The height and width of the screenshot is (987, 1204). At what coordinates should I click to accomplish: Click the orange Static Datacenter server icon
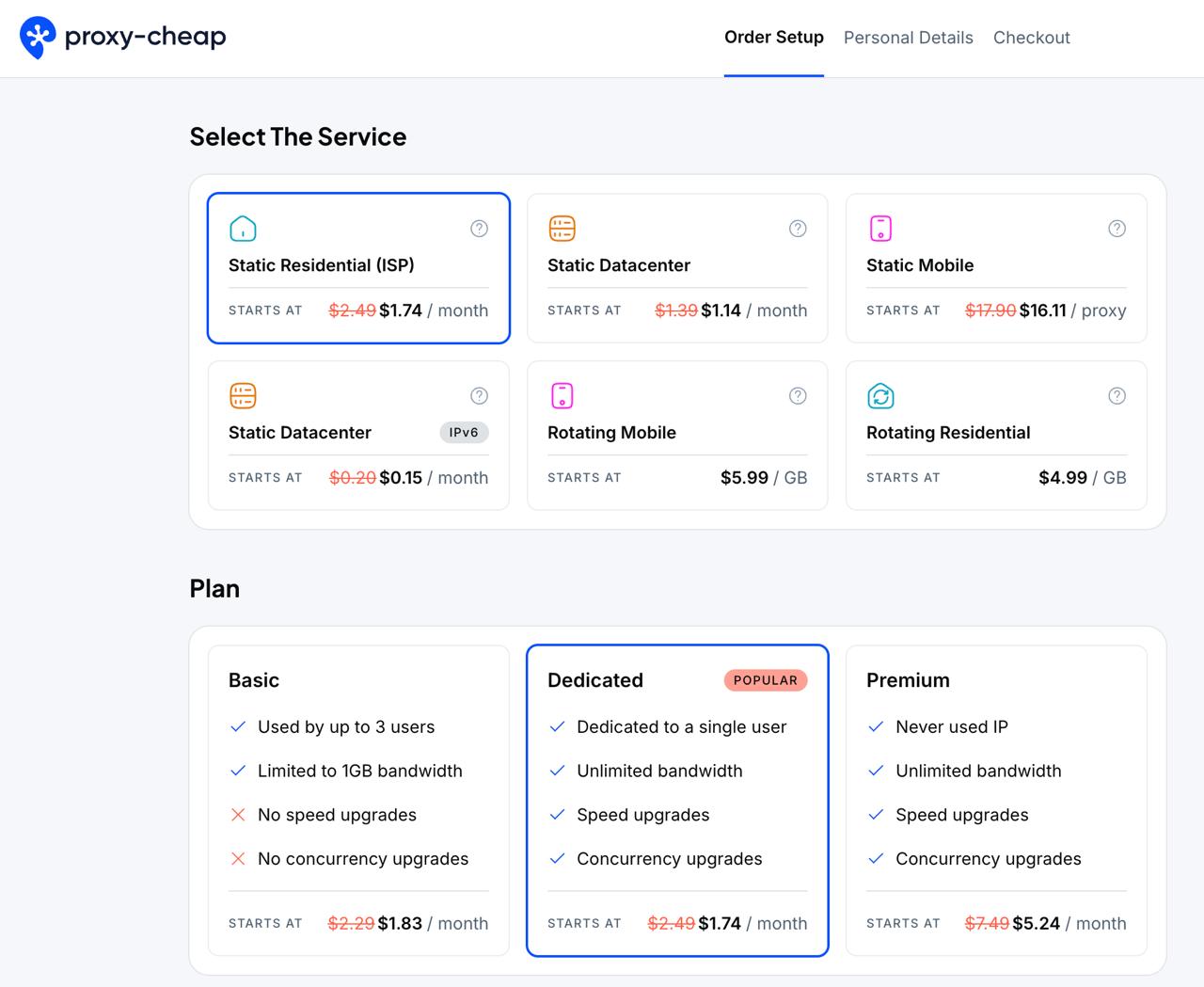(x=562, y=228)
